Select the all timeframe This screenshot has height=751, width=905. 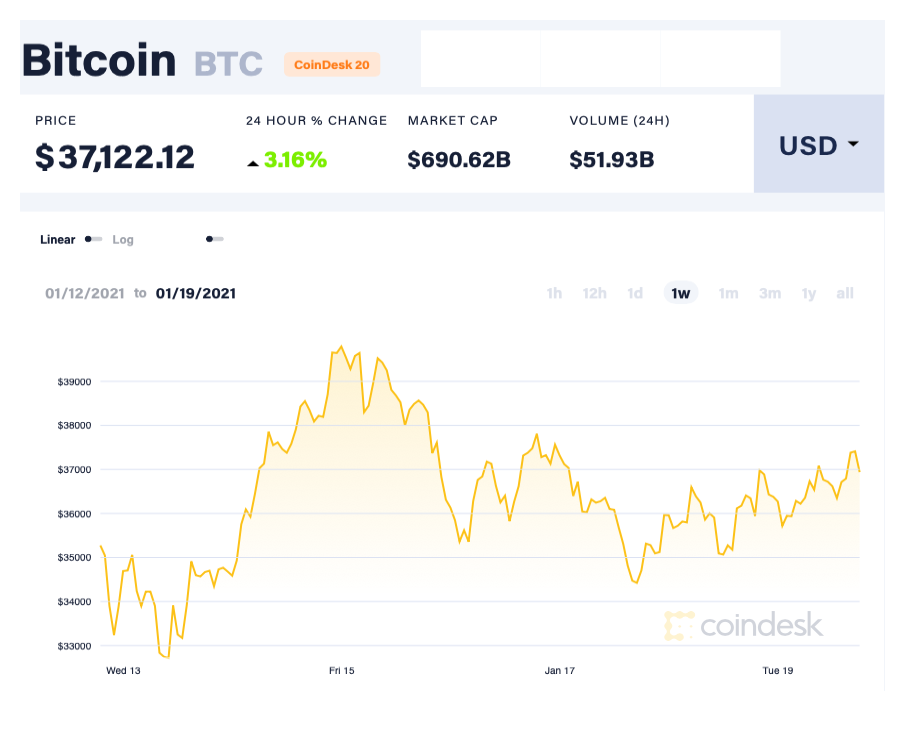845,293
